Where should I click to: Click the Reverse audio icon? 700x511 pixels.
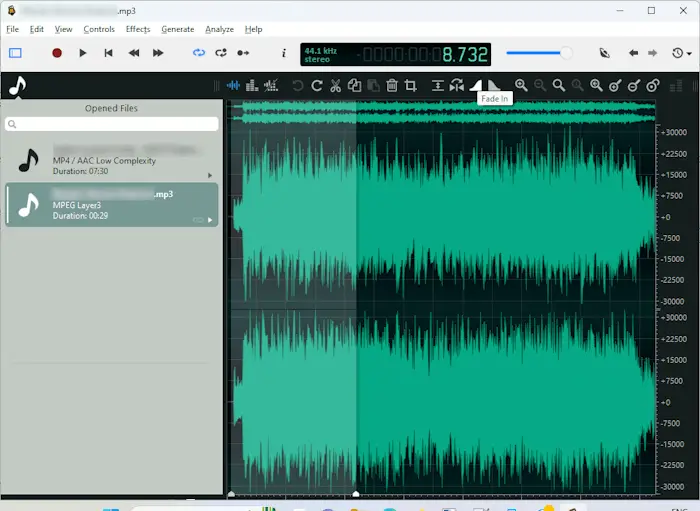click(457, 85)
